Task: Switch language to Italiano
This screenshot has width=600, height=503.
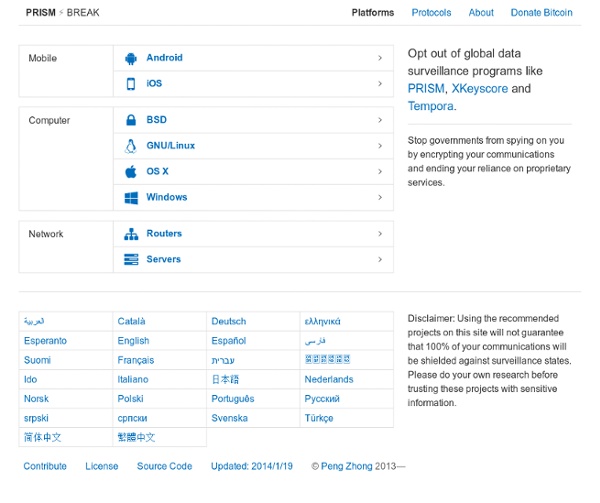Action: click(133, 380)
